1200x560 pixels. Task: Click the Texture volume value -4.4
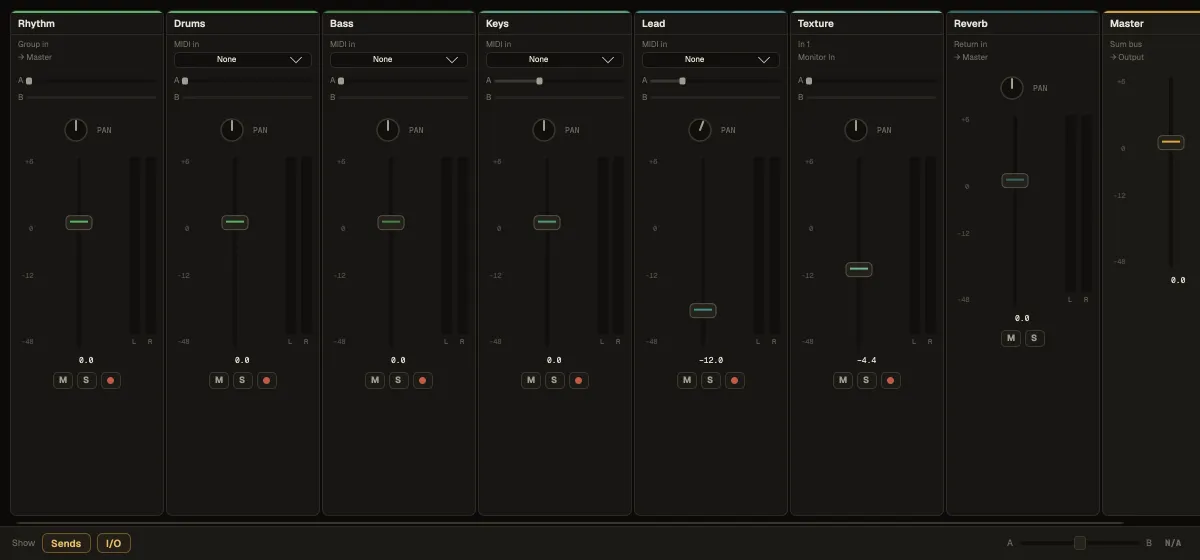pos(866,360)
